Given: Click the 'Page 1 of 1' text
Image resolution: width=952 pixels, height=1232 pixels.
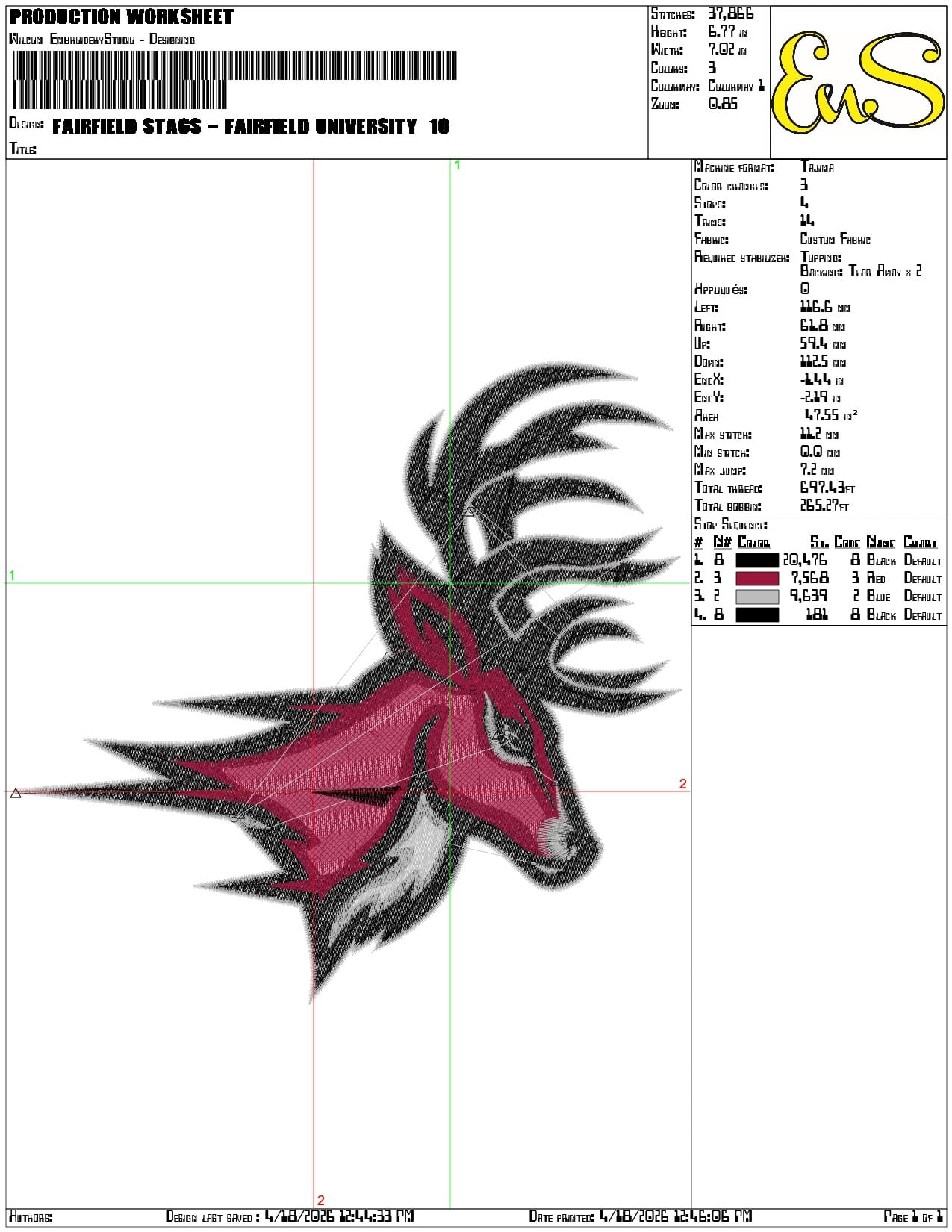Looking at the screenshot, I should (913, 1217).
